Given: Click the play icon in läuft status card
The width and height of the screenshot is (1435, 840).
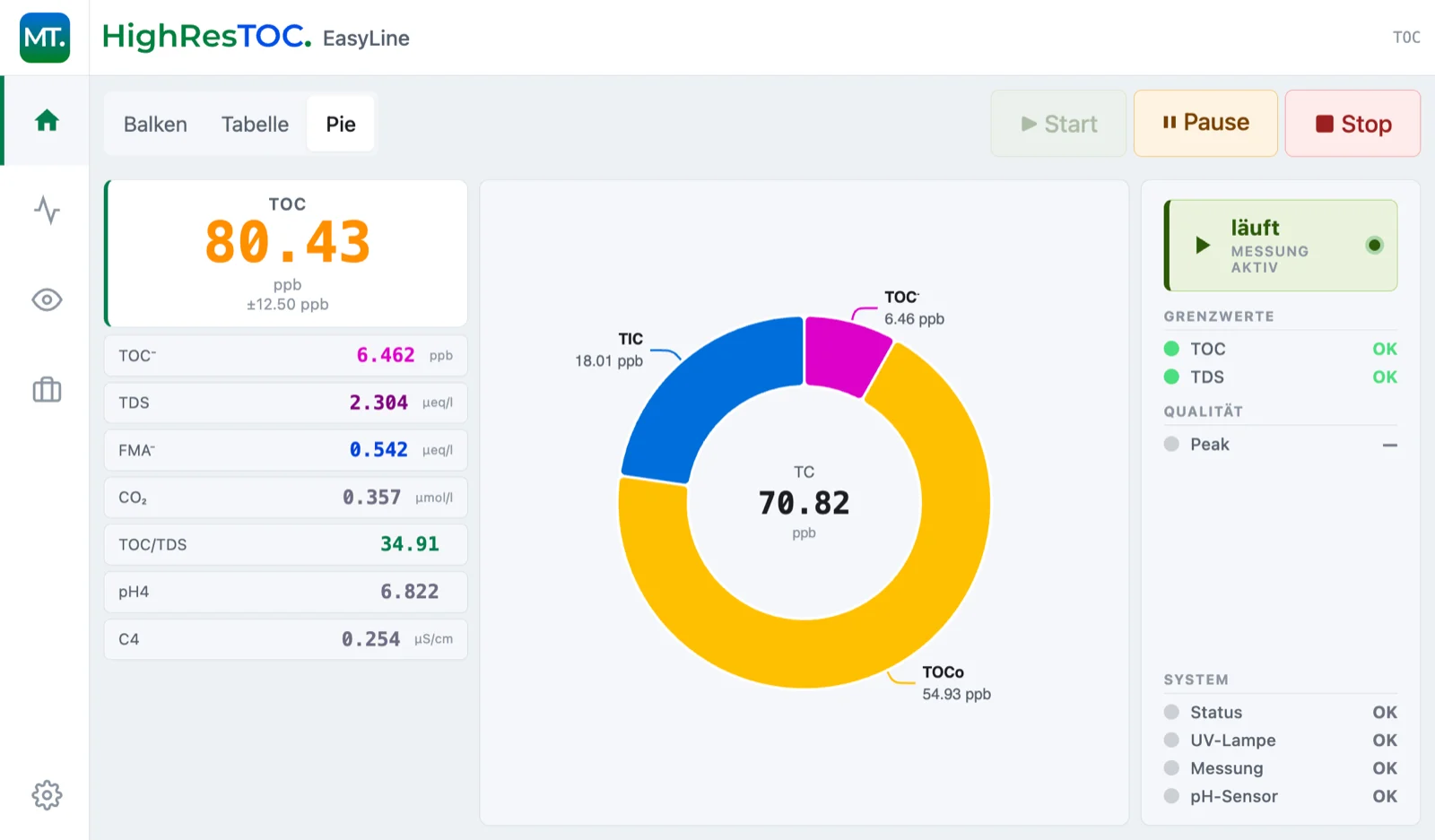Looking at the screenshot, I should [x=1203, y=245].
